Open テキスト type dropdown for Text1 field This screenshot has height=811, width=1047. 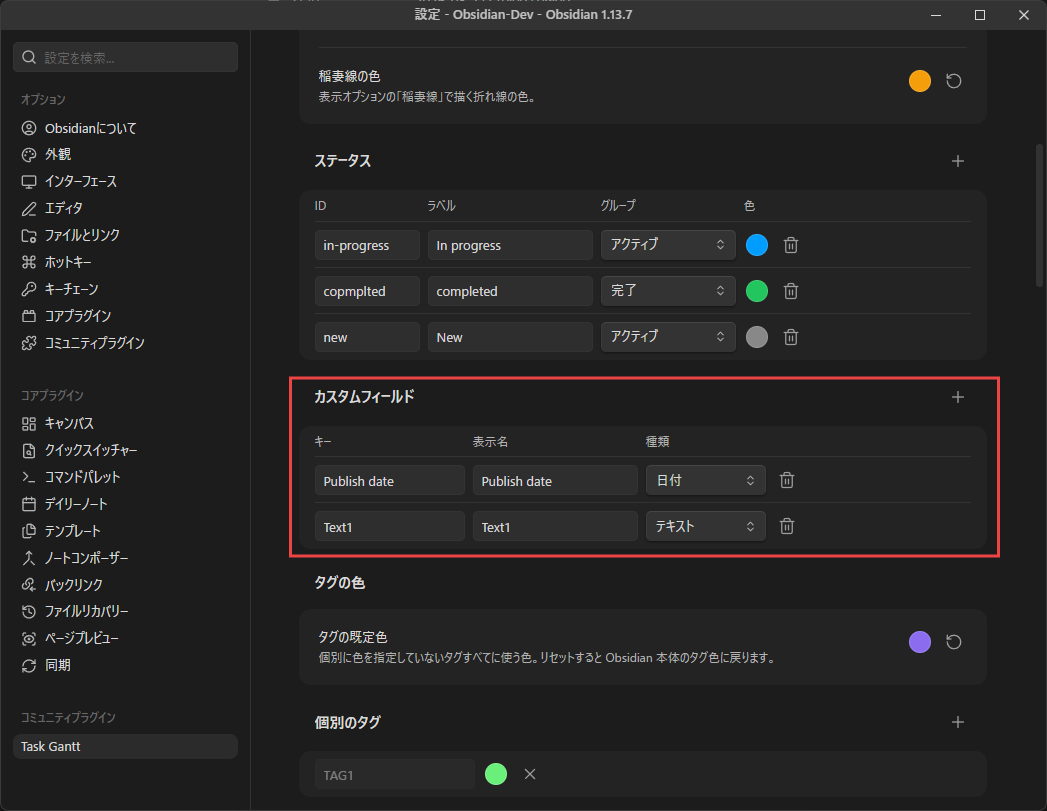click(x=705, y=527)
